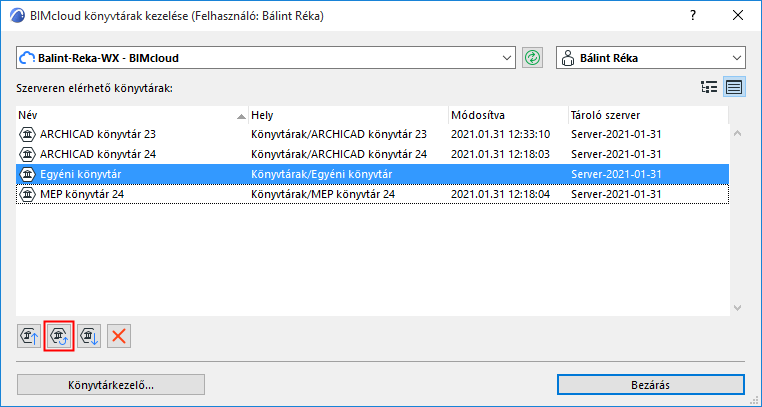Click path Könyvtárak/ARCHICAD könyvtár 24

(x=339, y=154)
